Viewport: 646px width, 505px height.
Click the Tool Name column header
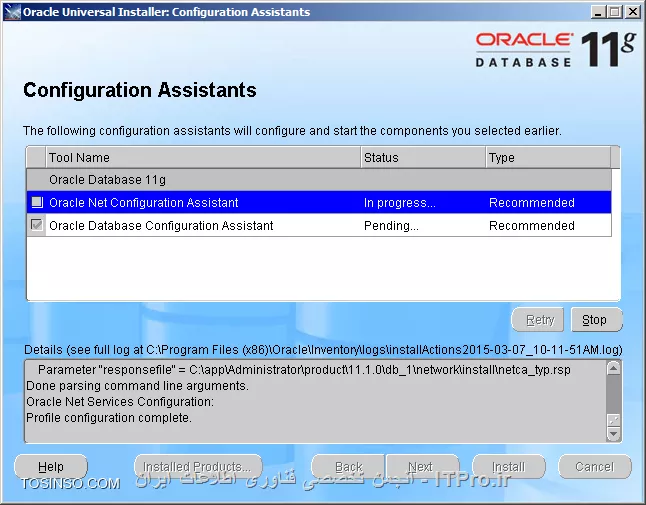coord(203,158)
